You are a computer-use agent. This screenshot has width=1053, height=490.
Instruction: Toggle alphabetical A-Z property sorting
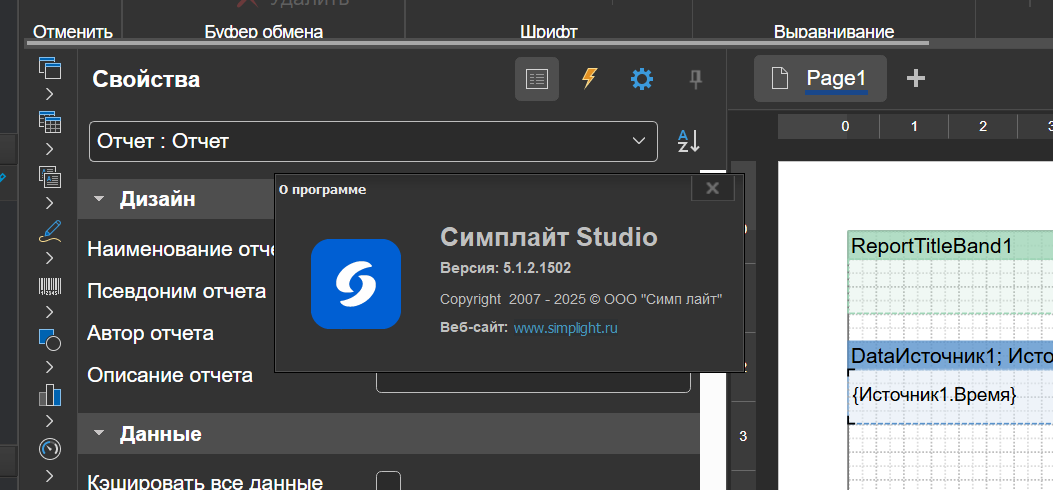[x=689, y=141]
